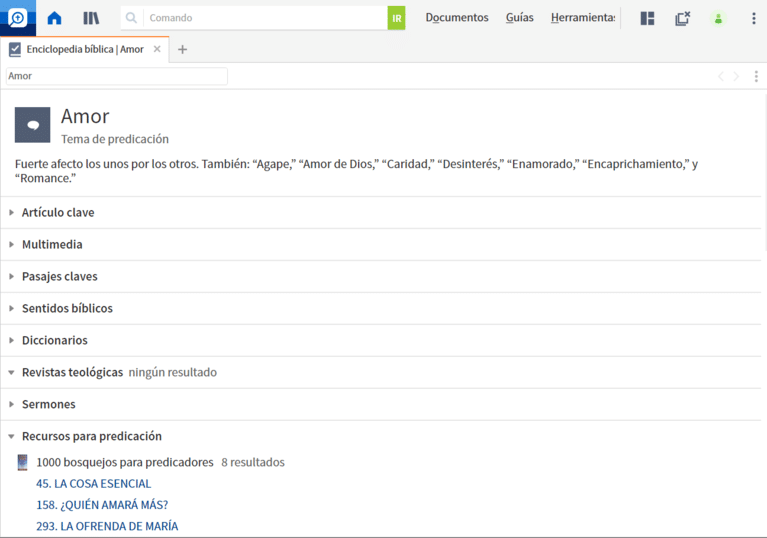The width and height of the screenshot is (767, 538).
Task: Click the Comando search box
Action: tap(265, 18)
